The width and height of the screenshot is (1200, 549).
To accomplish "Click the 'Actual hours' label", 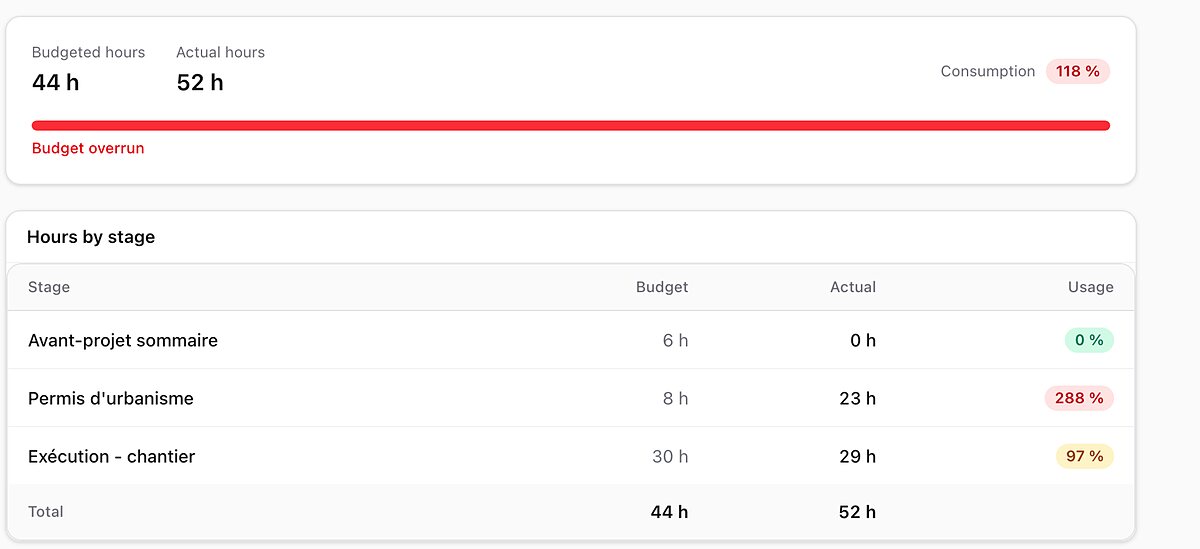I will (220, 52).
